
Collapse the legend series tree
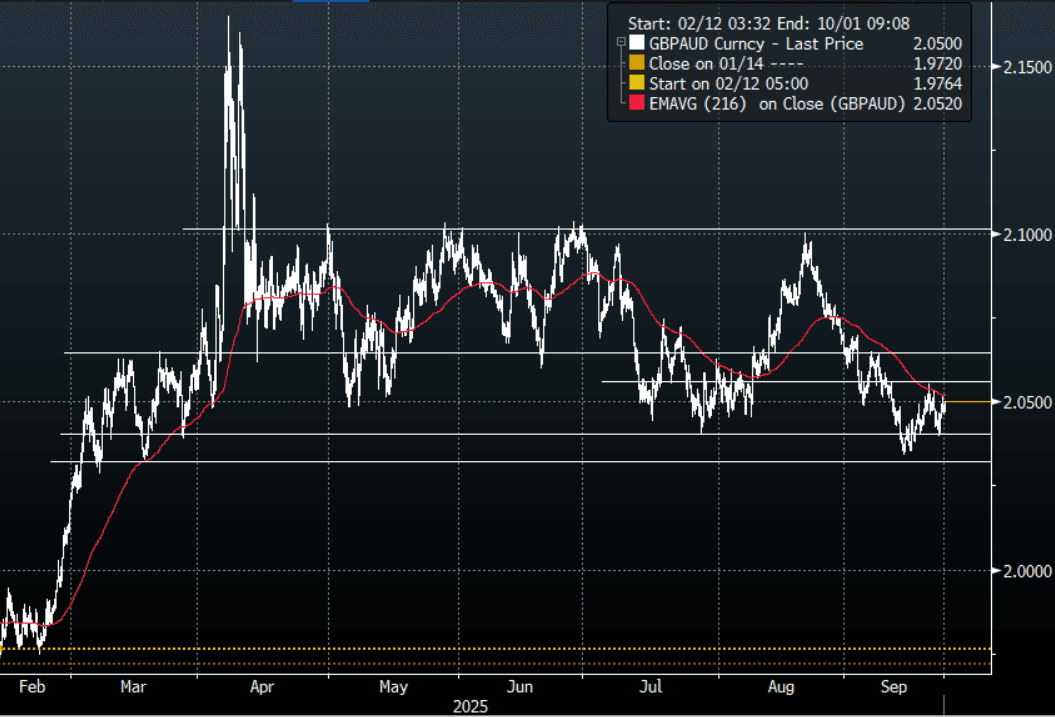coord(622,43)
